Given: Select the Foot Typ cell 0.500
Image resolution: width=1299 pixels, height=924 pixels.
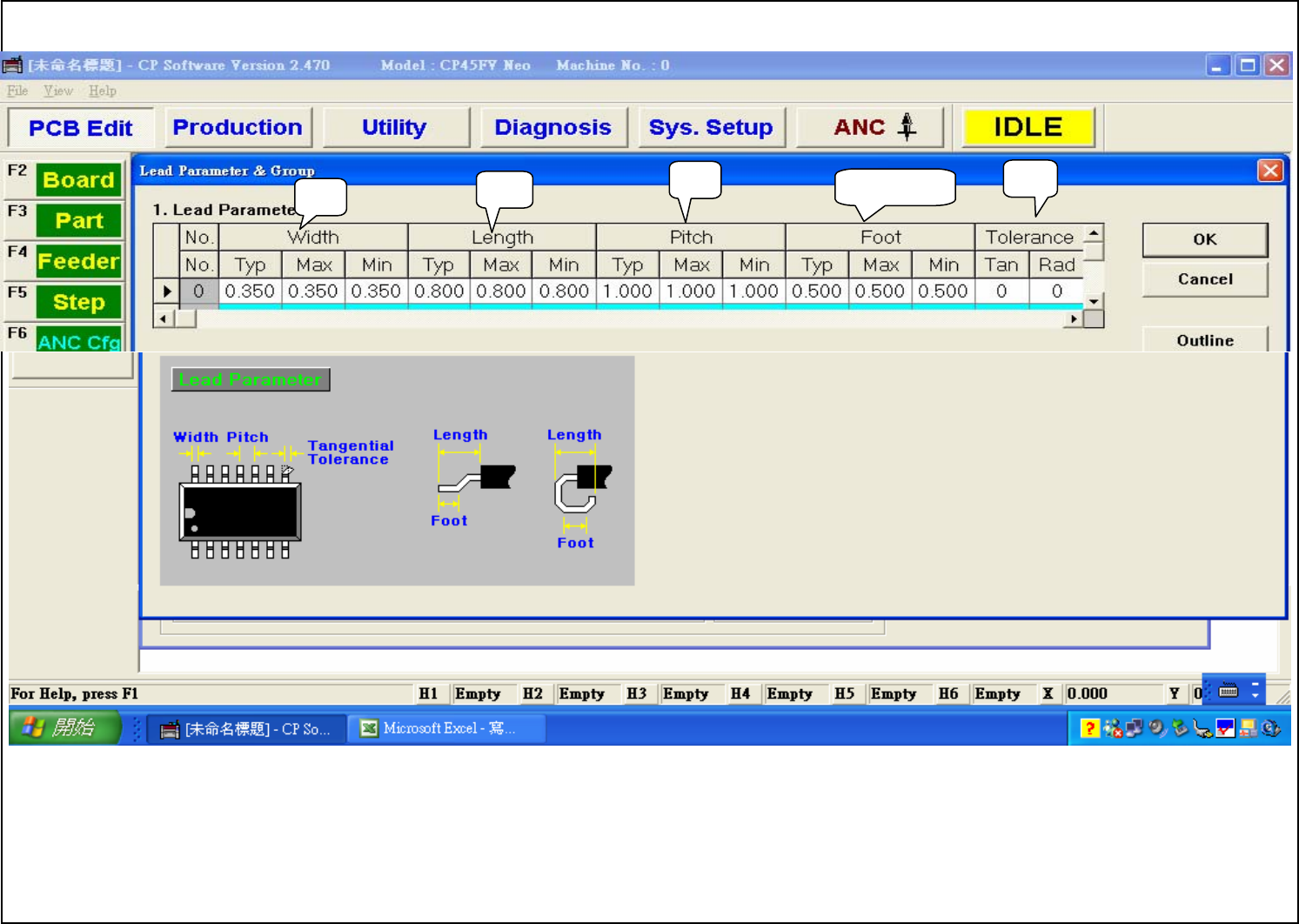Looking at the screenshot, I should [x=817, y=291].
